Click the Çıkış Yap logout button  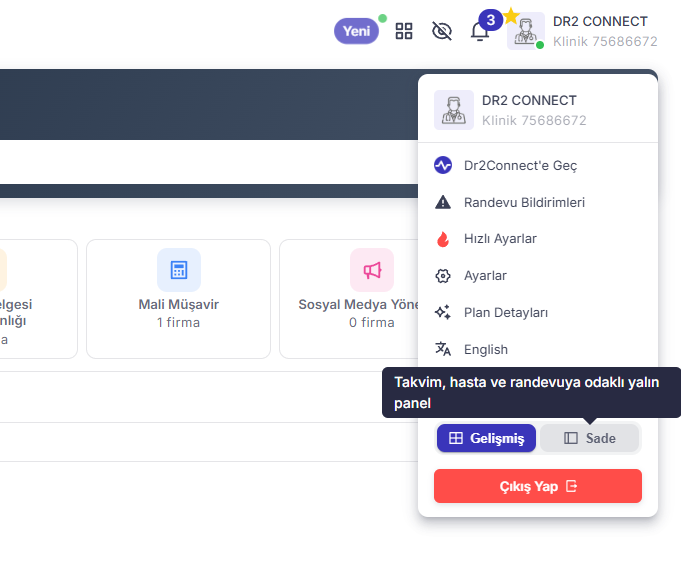tap(538, 486)
